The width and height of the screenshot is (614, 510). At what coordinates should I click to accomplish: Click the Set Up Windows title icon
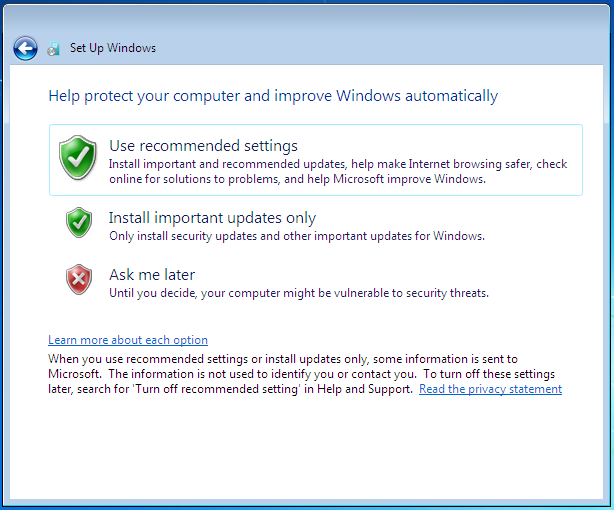[53, 49]
